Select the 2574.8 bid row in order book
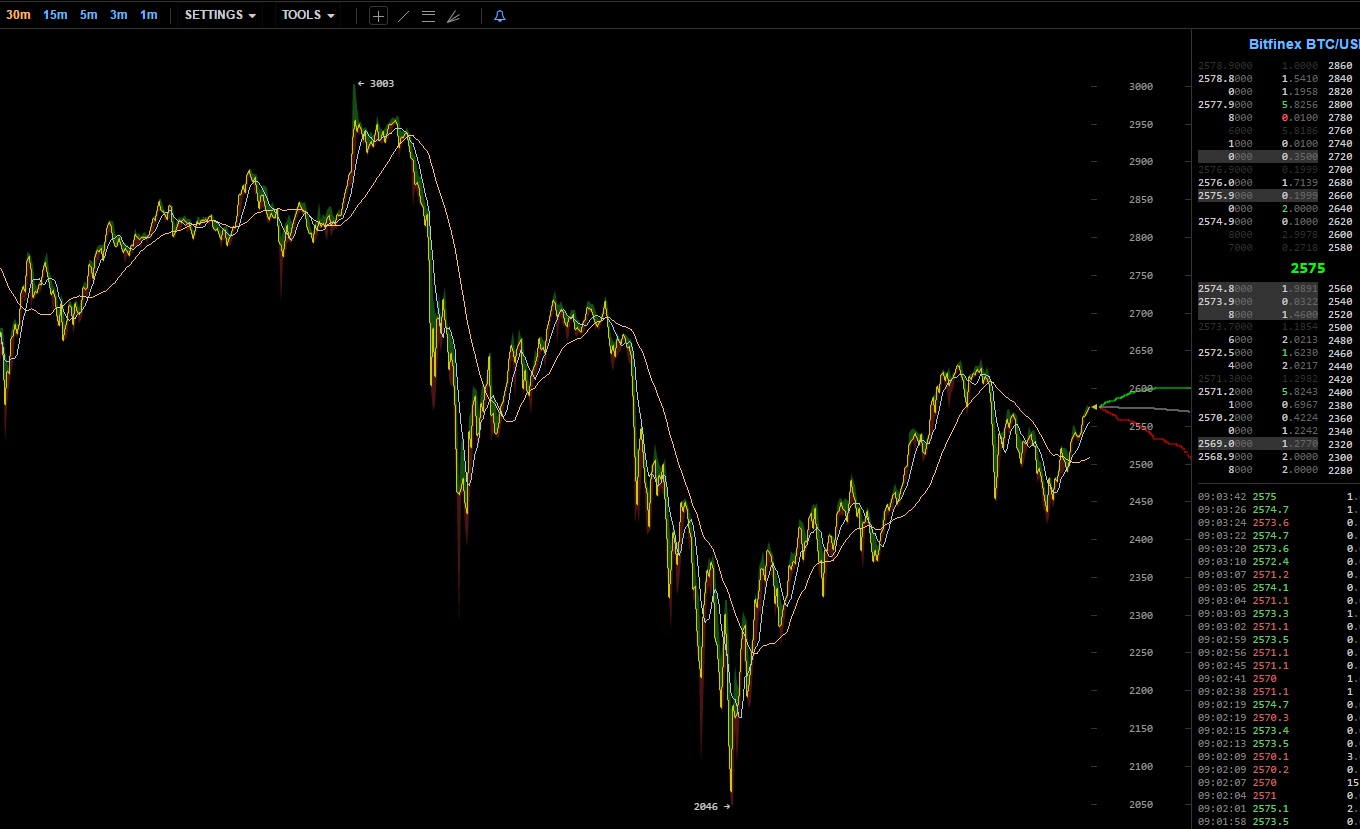1360x829 pixels. [1260, 289]
